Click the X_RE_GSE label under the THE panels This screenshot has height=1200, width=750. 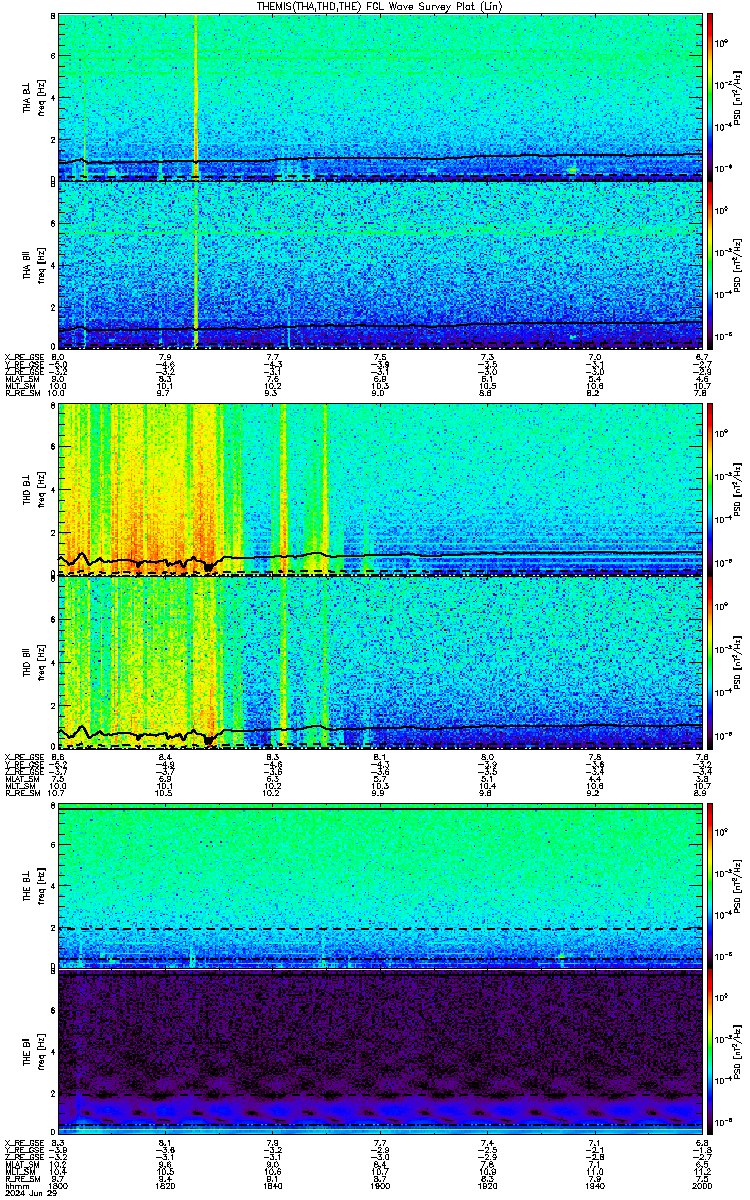coord(22,1142)
